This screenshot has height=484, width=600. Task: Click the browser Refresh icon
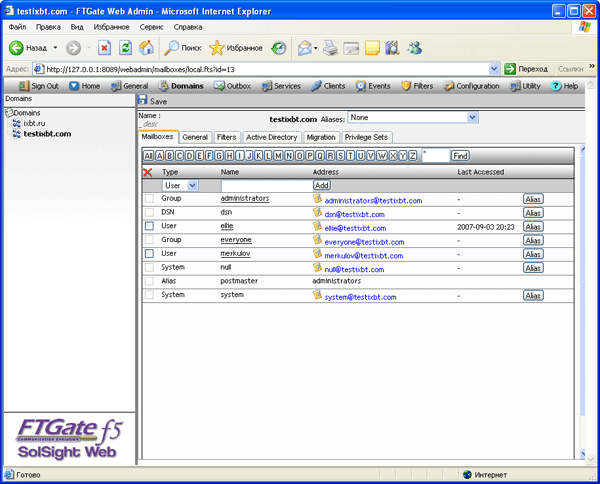[x=126, y=48]
